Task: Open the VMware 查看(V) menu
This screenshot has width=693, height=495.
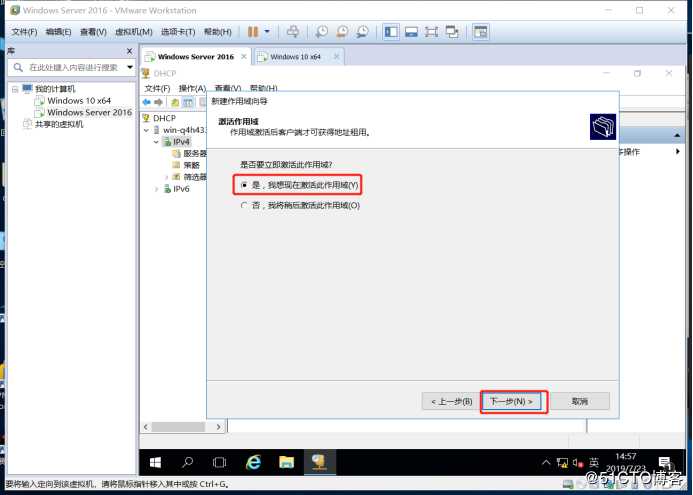Action: (93, 32)
